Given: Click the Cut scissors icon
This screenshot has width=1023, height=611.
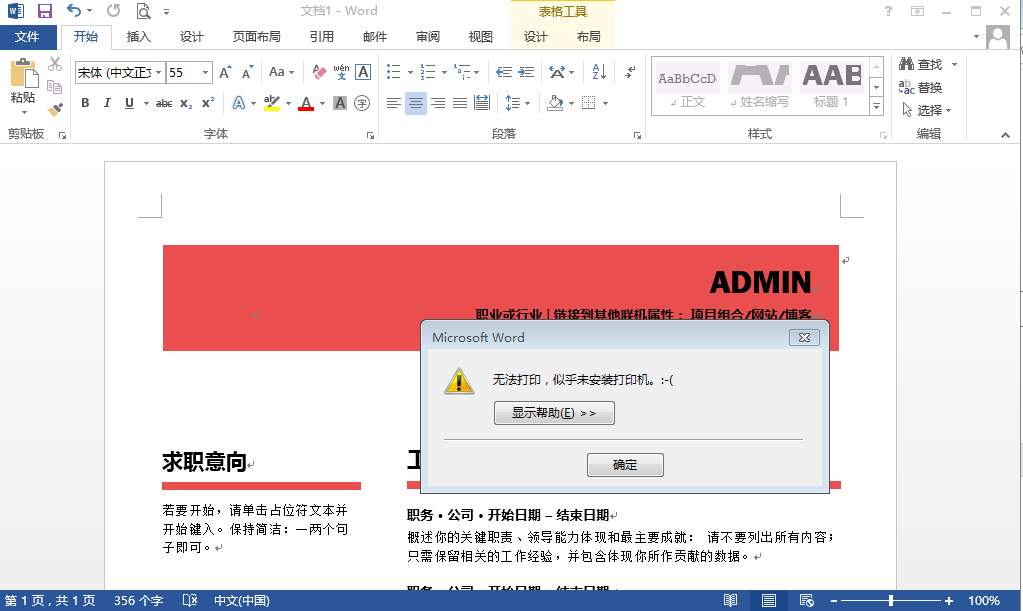Looking at the screenshot, I should tap(55, 64).
